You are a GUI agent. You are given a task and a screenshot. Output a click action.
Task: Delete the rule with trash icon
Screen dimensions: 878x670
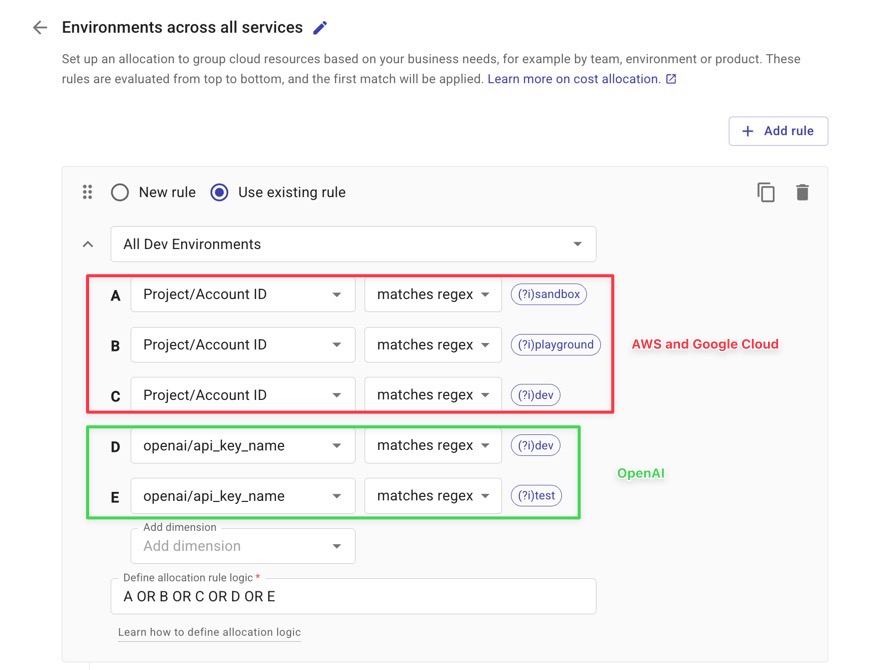pyautogui.click(x=802, y=192)
